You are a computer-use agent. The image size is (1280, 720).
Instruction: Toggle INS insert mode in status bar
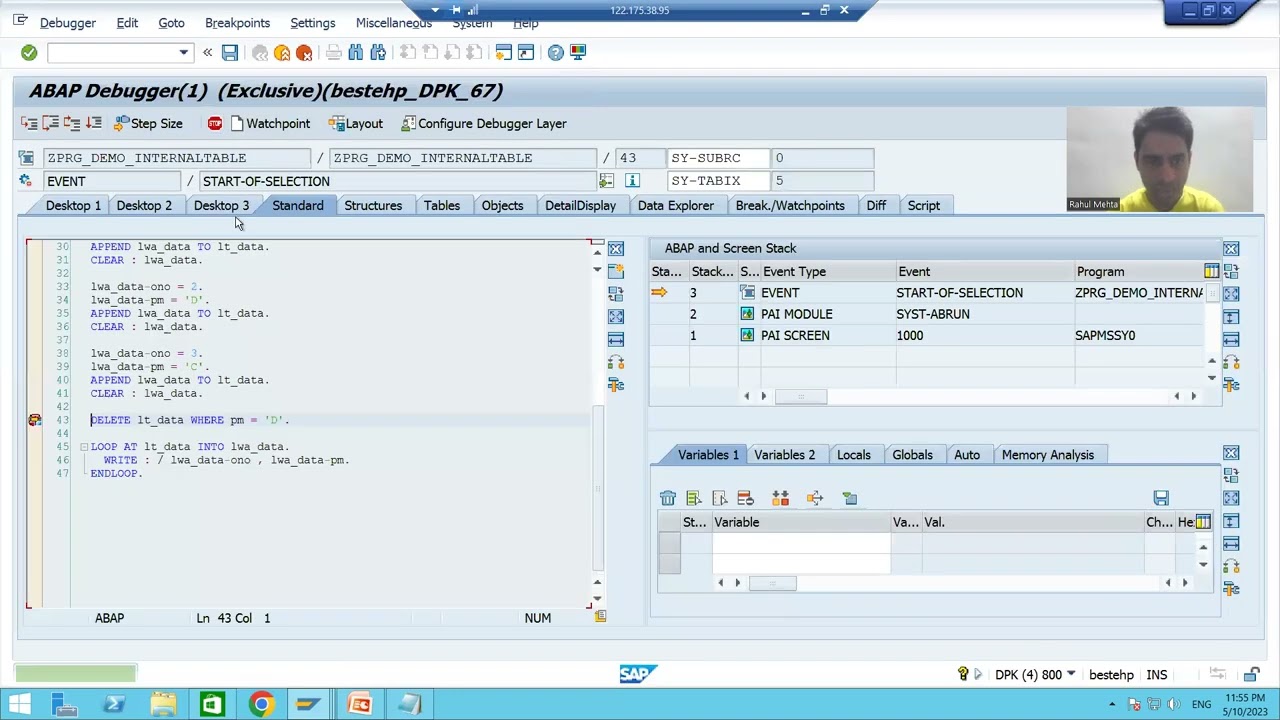tap(1157, 675)
